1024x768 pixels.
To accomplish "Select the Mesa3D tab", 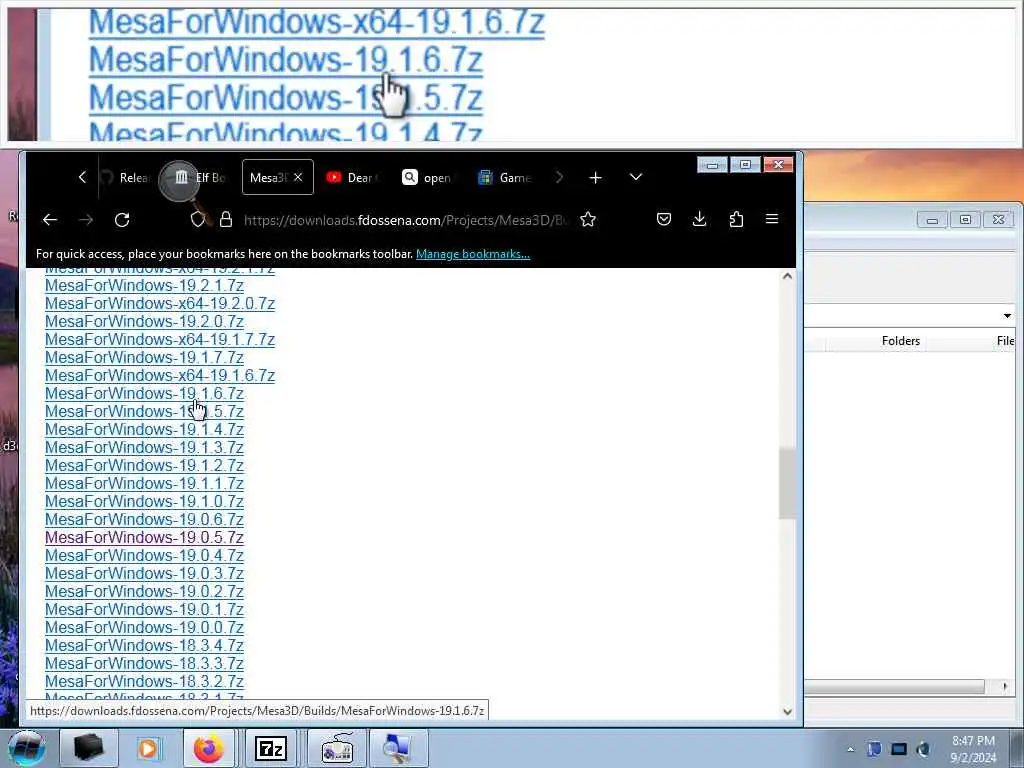I will point(268,178).
